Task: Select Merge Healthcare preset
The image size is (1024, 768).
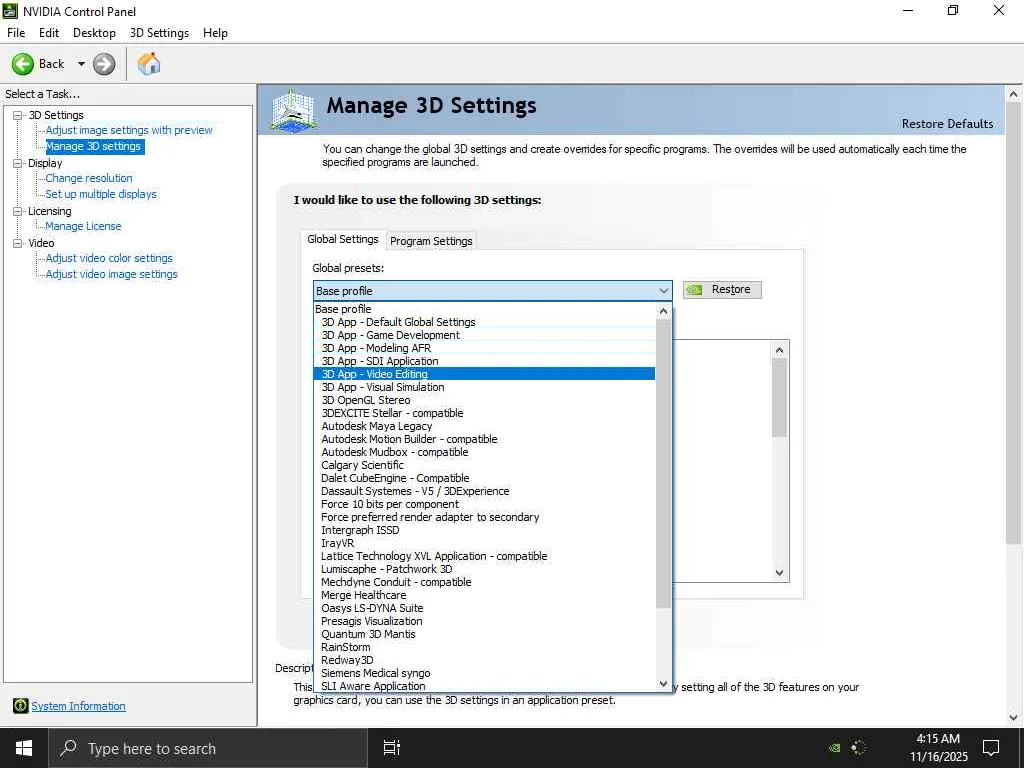Action: (x=484, y=595)
